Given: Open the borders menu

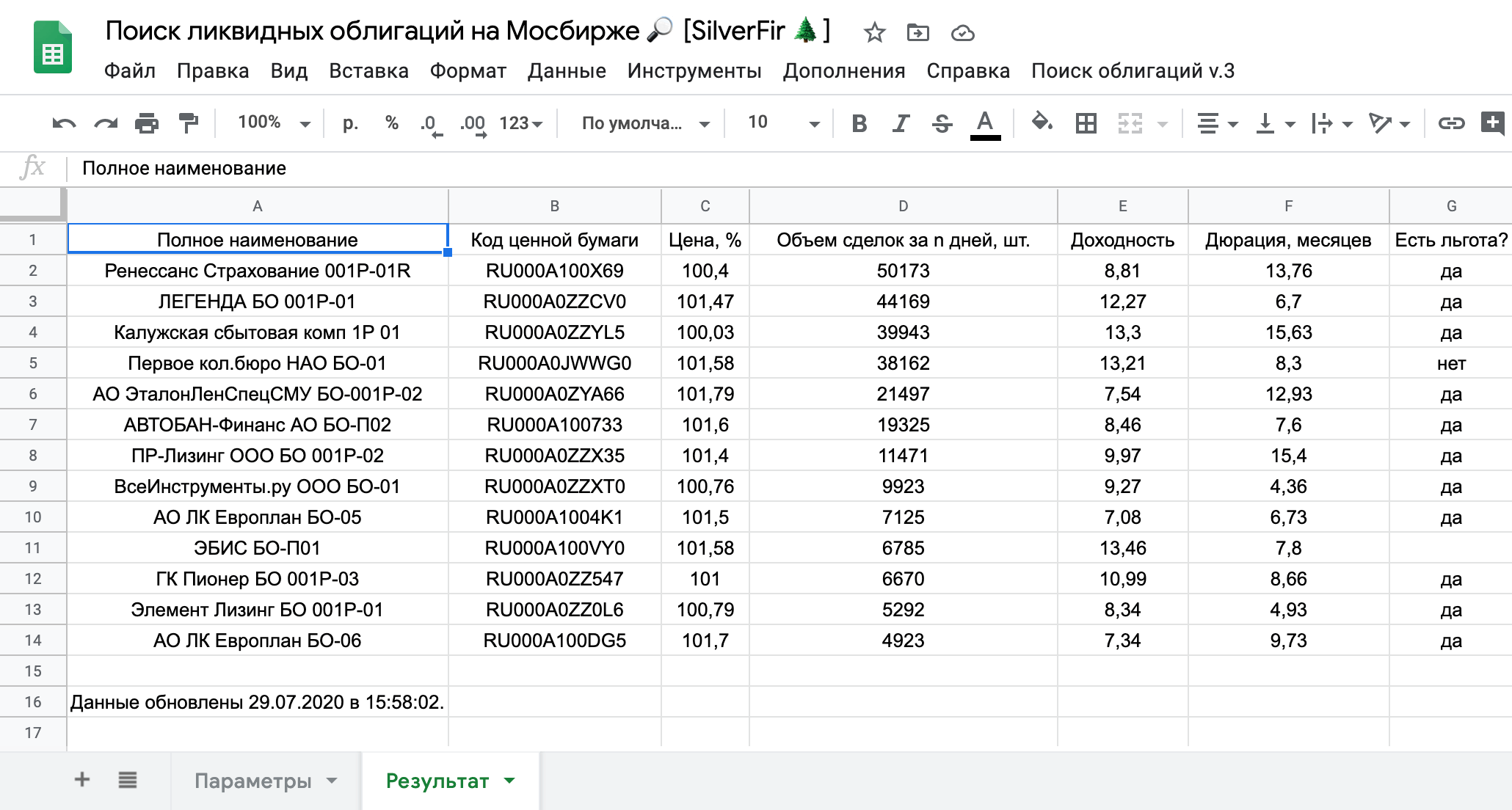Looking at the screenshot, I should [1086, 123].
